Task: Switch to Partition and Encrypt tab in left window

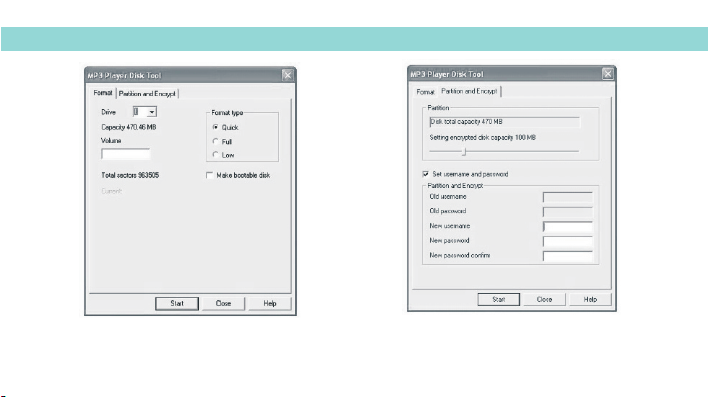Action: 147,94
